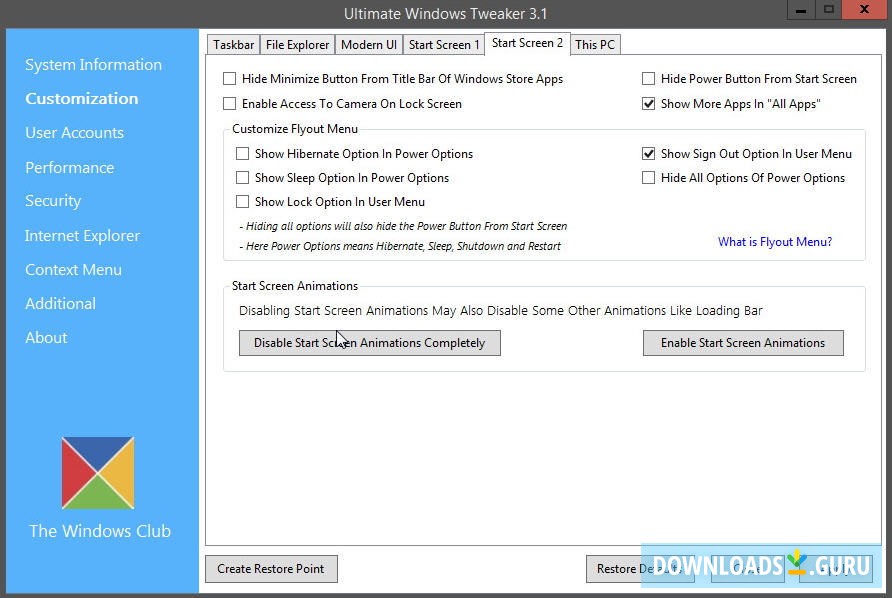
Task: Open the Security section
Action: coord(53,200)
